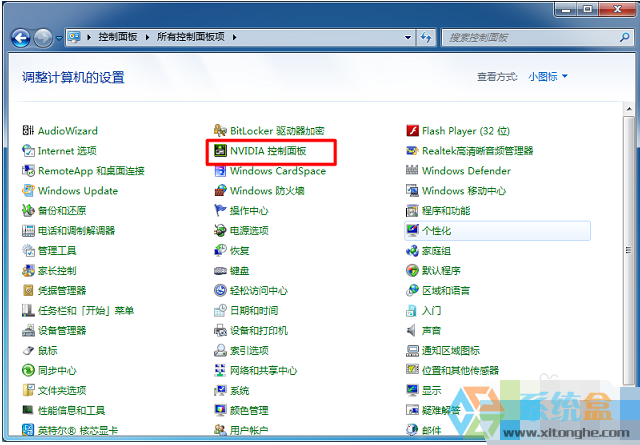The height and width of the screenshot is (445, 640).
Task: Open the 日期和时间 link
Action: [x=254, y=311]
